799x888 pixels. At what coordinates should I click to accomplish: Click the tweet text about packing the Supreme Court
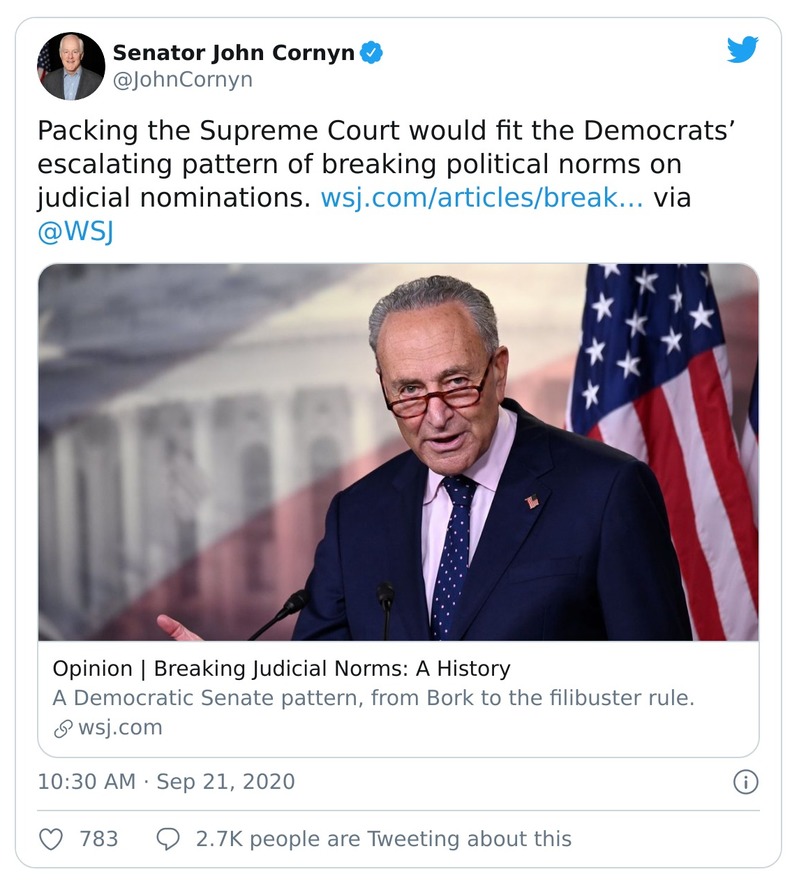tap(360, 164)
